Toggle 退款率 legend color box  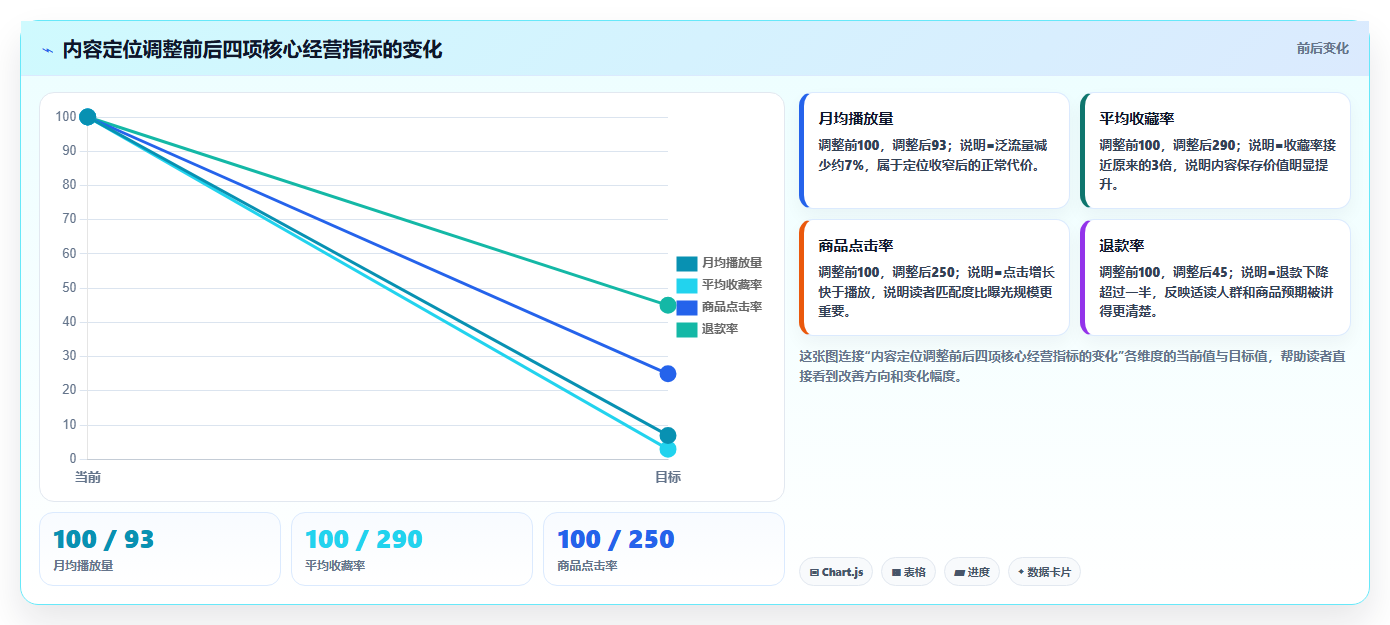point(686,329)
